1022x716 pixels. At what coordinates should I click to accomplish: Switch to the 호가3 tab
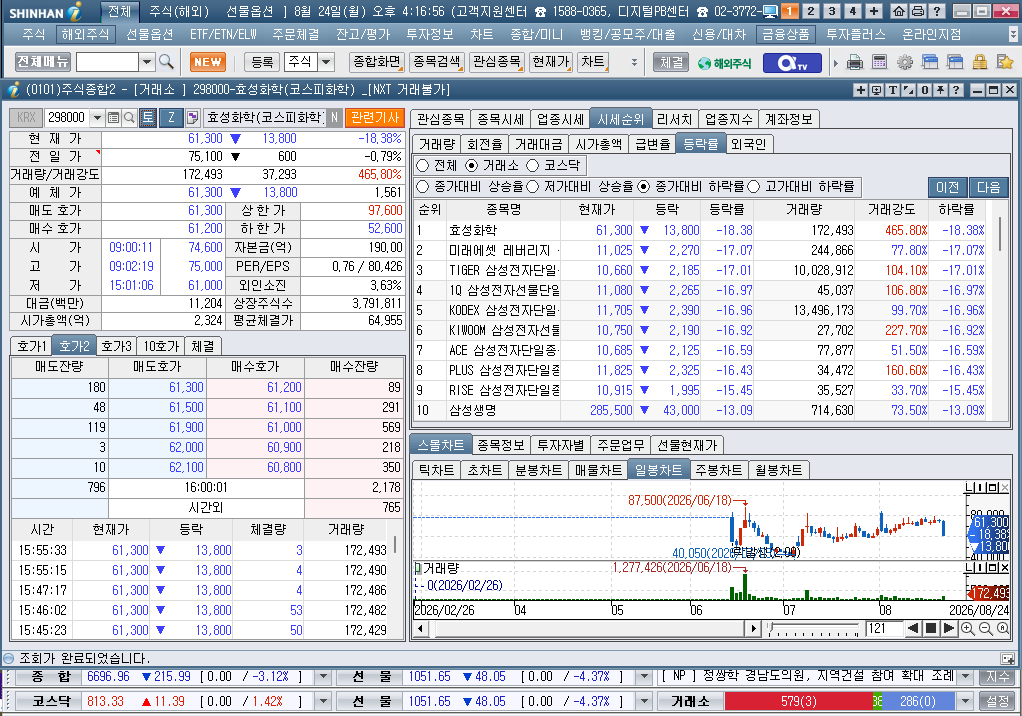tap(117, 346)
